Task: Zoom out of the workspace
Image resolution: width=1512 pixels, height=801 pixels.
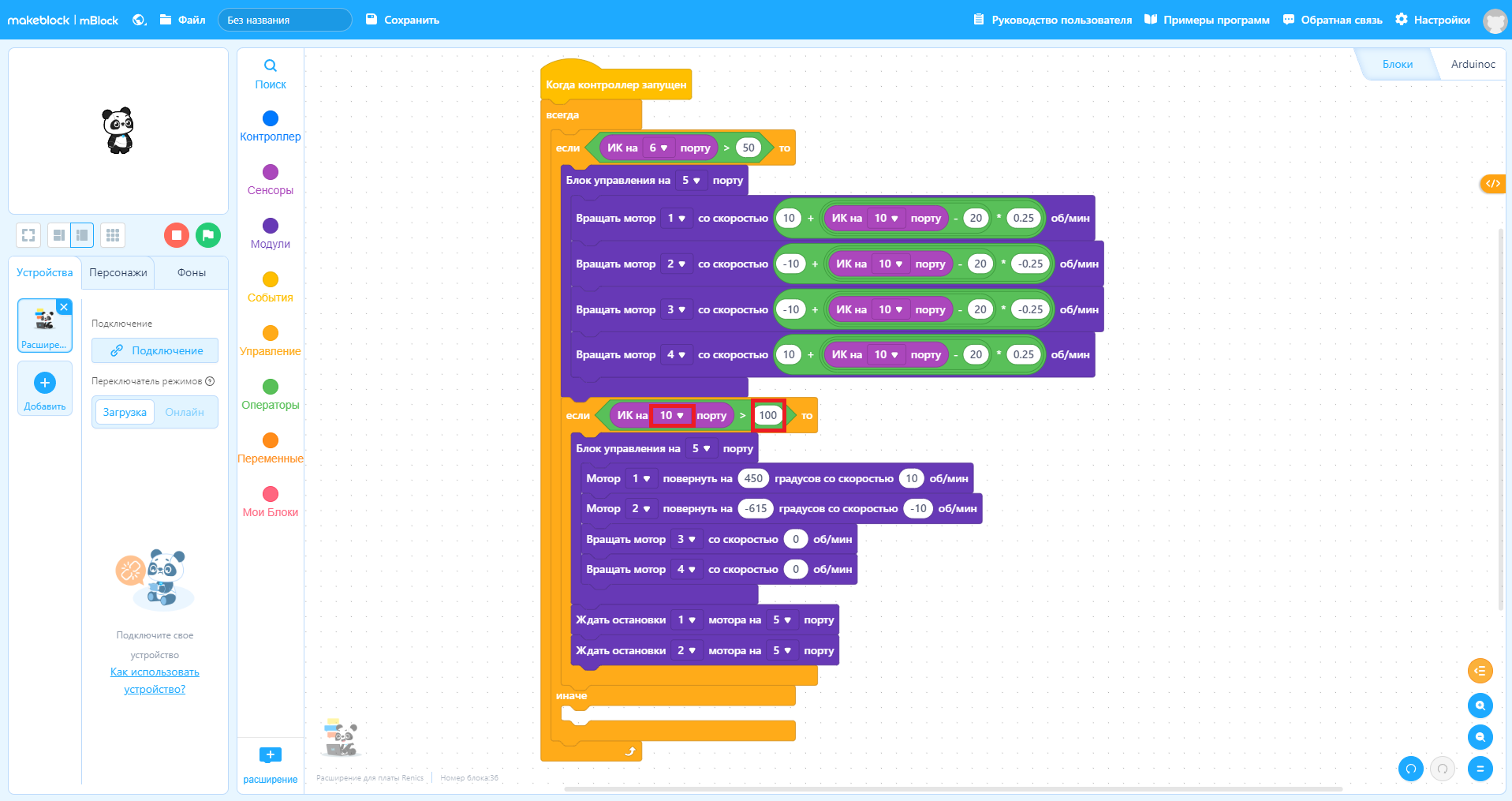Action: 1480,737
